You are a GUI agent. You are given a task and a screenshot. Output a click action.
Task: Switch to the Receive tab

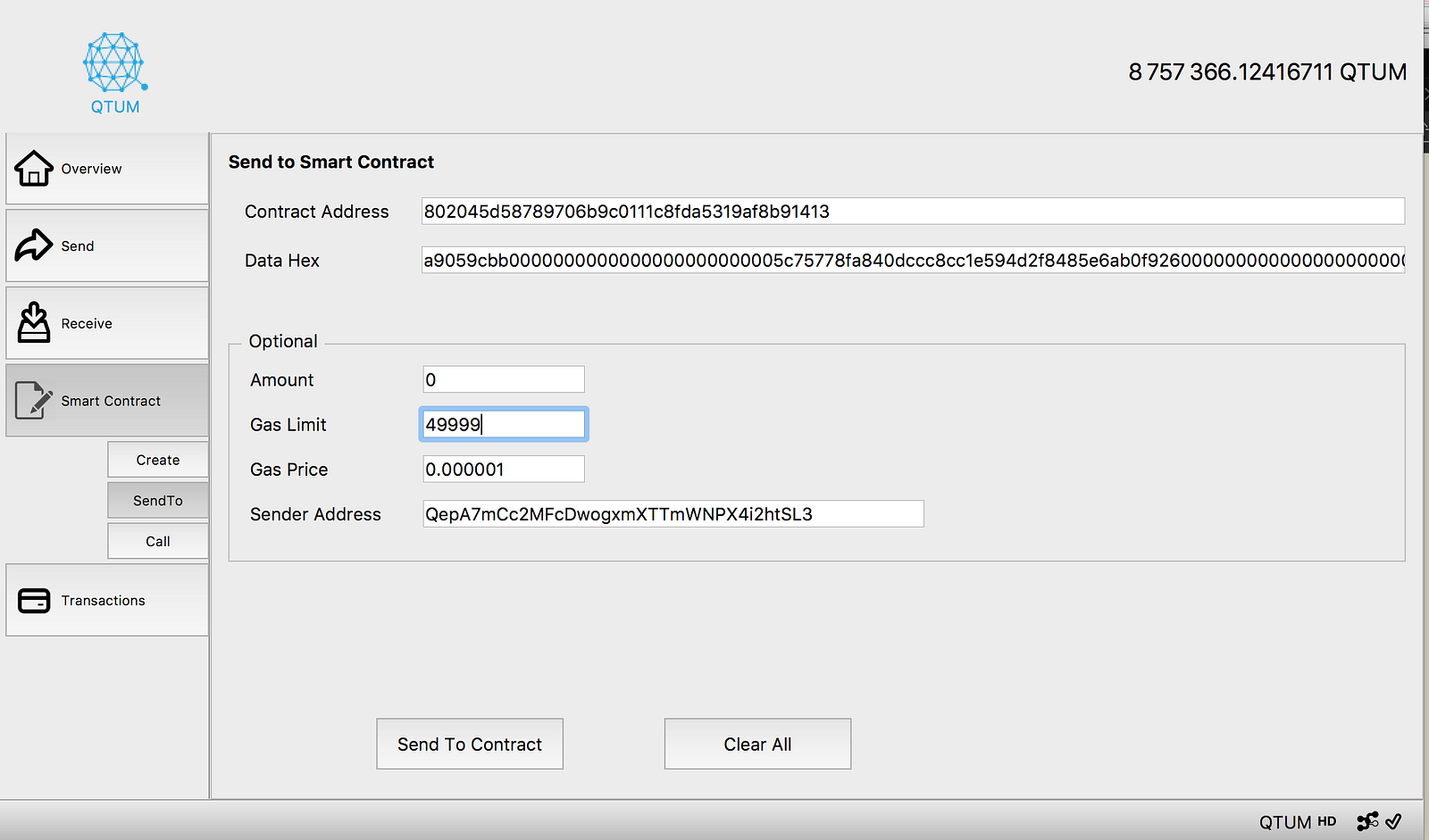click(x=107, y=323)
